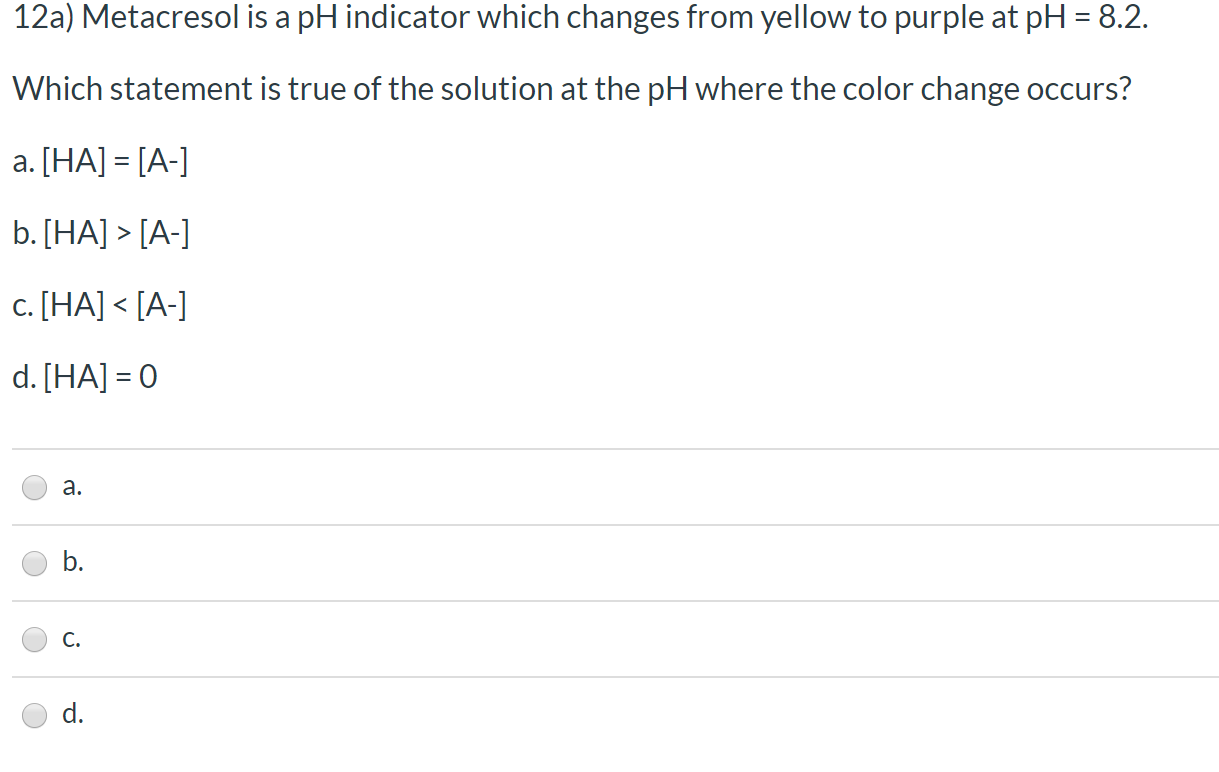Click the label d. next to its radio
The width and height of the screenshot is (1219, 772).
coord(70,715)
